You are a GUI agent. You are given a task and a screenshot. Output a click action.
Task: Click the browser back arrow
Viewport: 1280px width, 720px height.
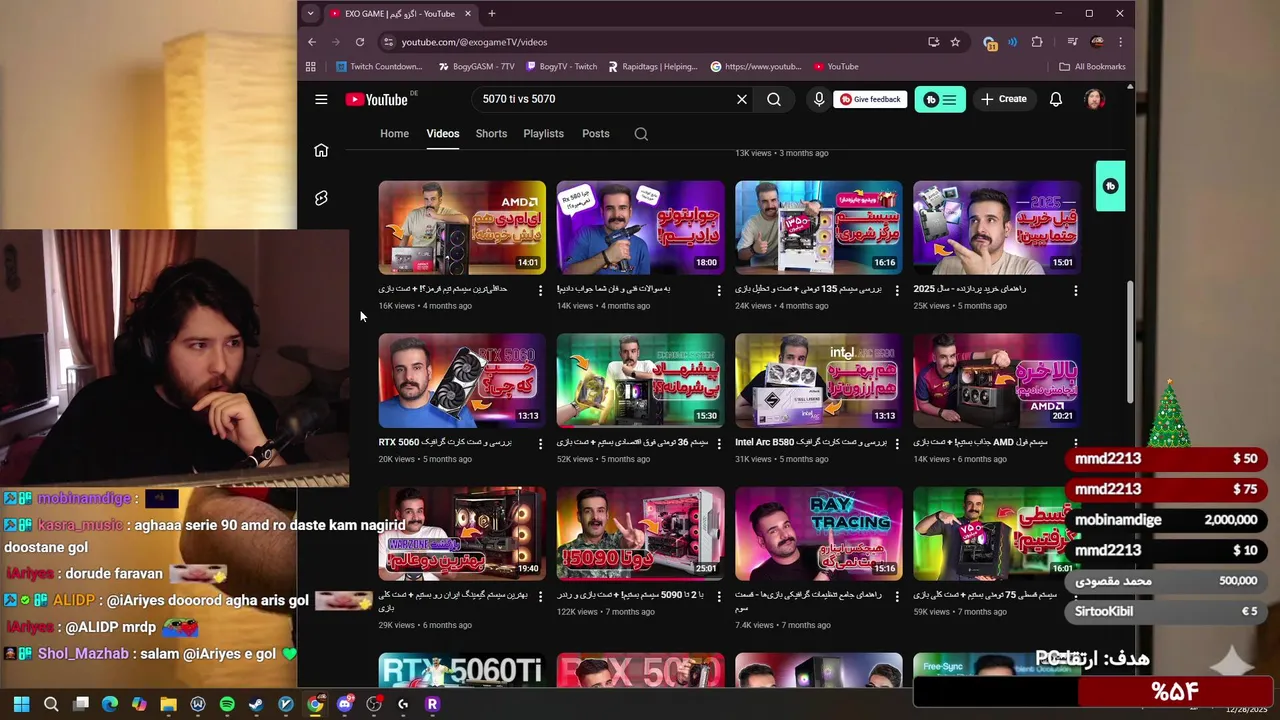pyautogui.click(x=312, y=42)
